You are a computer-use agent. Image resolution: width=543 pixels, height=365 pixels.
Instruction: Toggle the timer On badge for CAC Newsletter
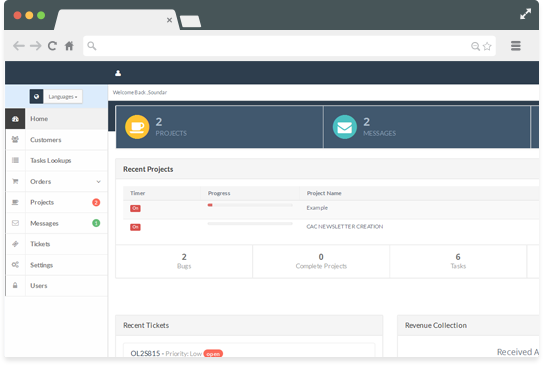135,227
